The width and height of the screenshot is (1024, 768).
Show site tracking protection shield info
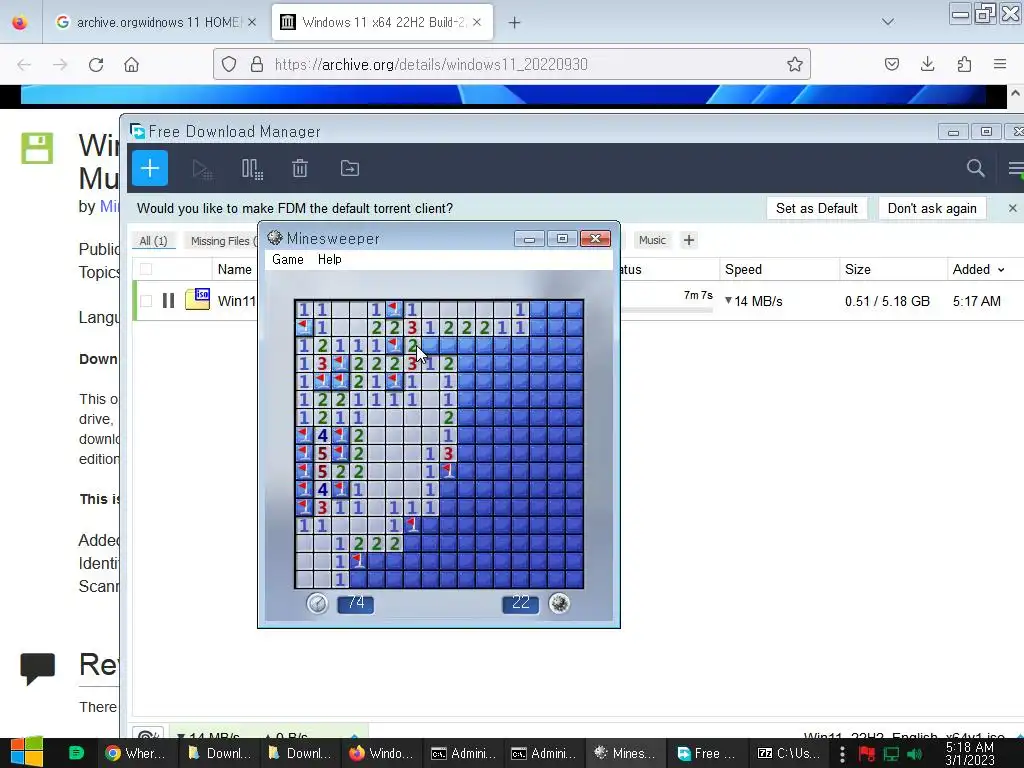click(x=229, y=64)
